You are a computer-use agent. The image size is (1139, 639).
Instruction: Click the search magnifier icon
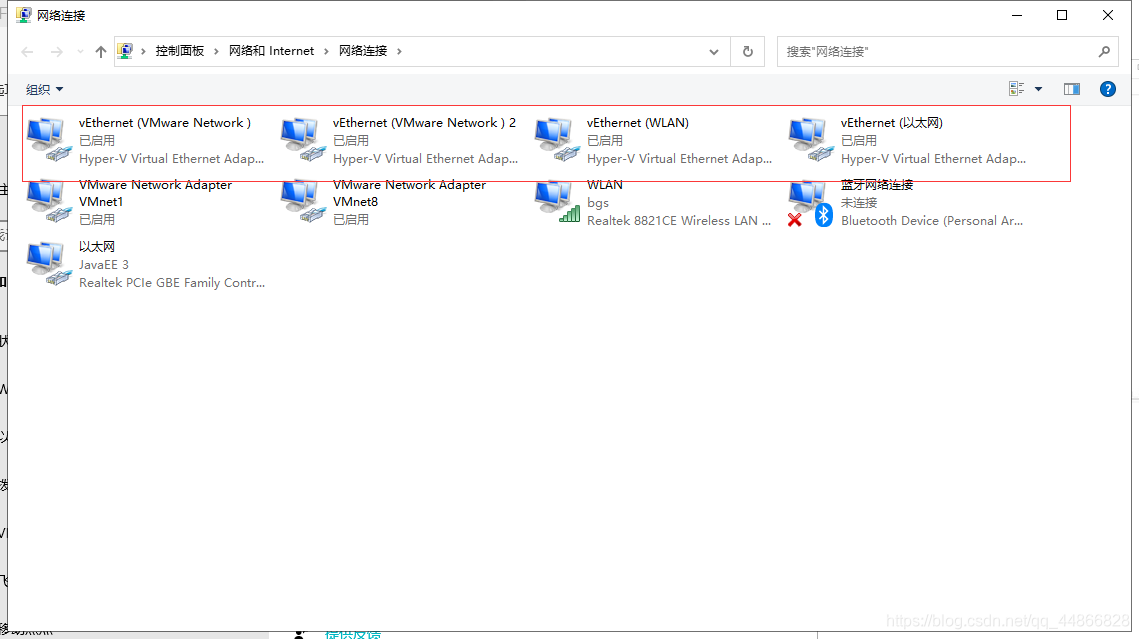1104,52
